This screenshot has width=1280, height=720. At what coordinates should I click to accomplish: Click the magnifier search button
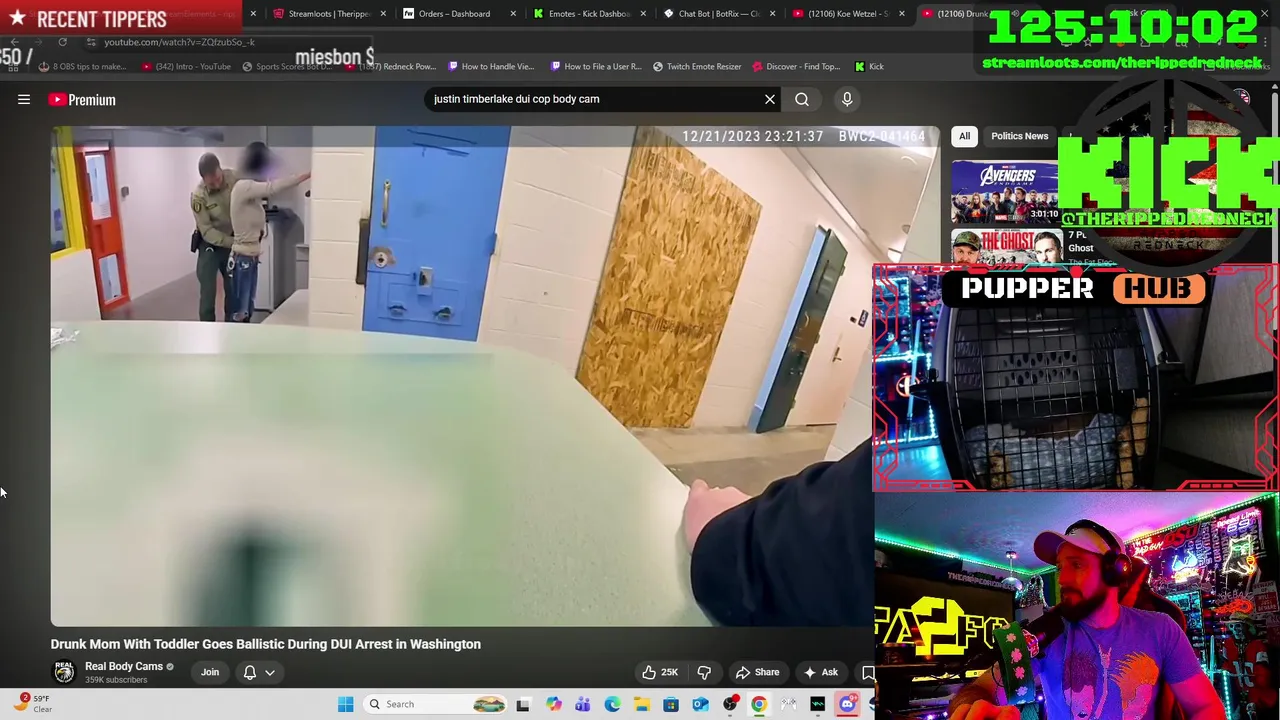802,99
